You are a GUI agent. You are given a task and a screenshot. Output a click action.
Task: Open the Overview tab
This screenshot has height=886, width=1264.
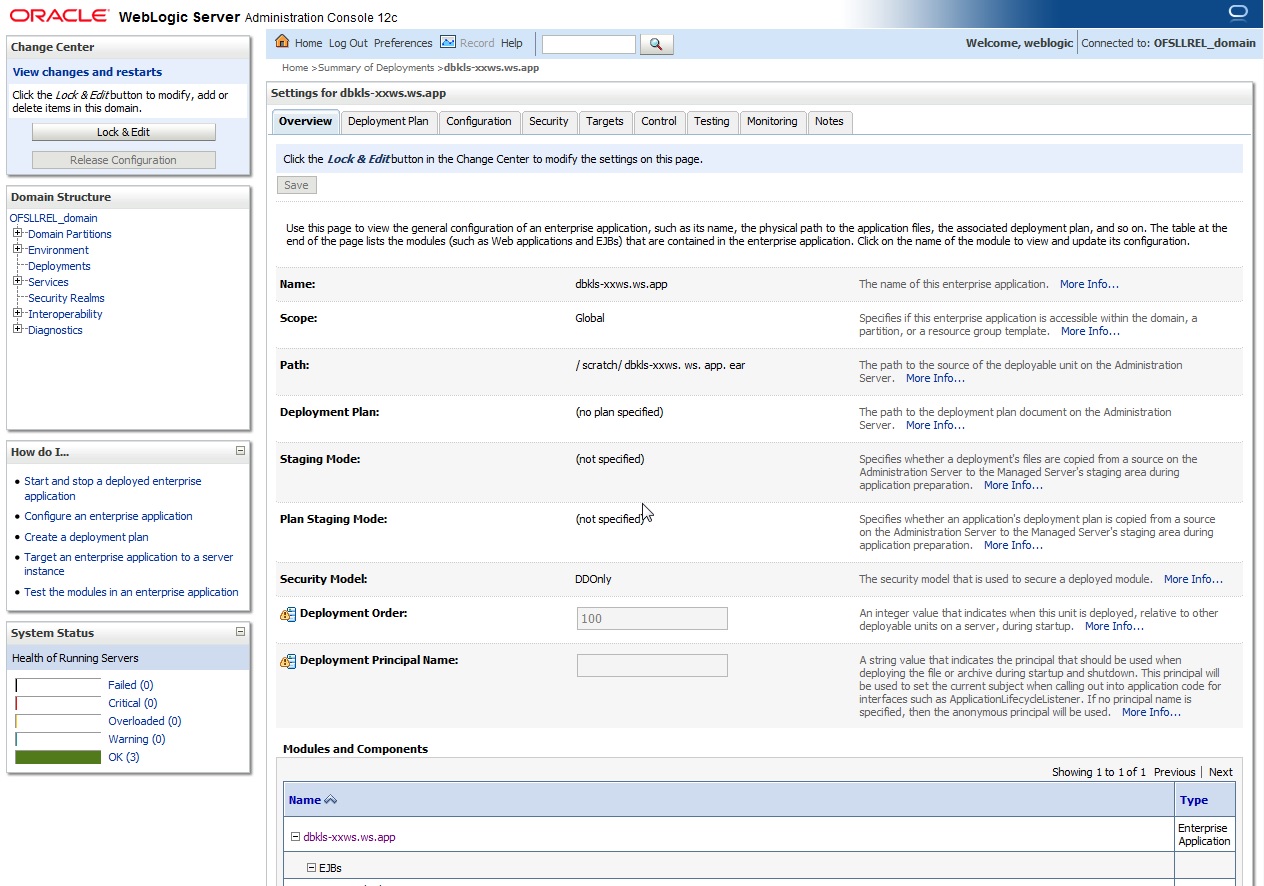click(305, 121)
